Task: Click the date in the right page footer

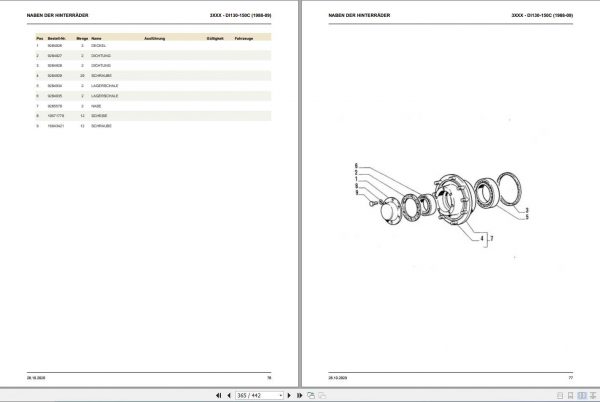Action: (338, 378)
